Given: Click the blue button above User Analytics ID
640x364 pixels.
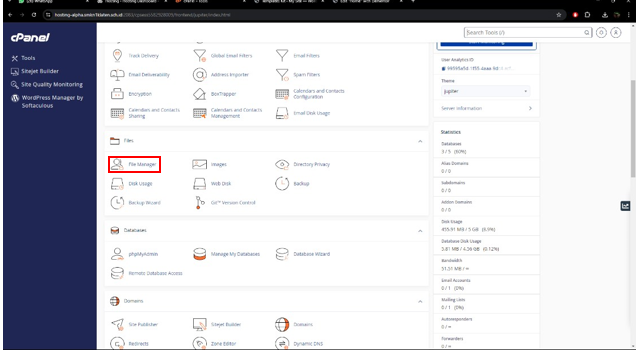Looking at the screenshot, I should (486, 43).
